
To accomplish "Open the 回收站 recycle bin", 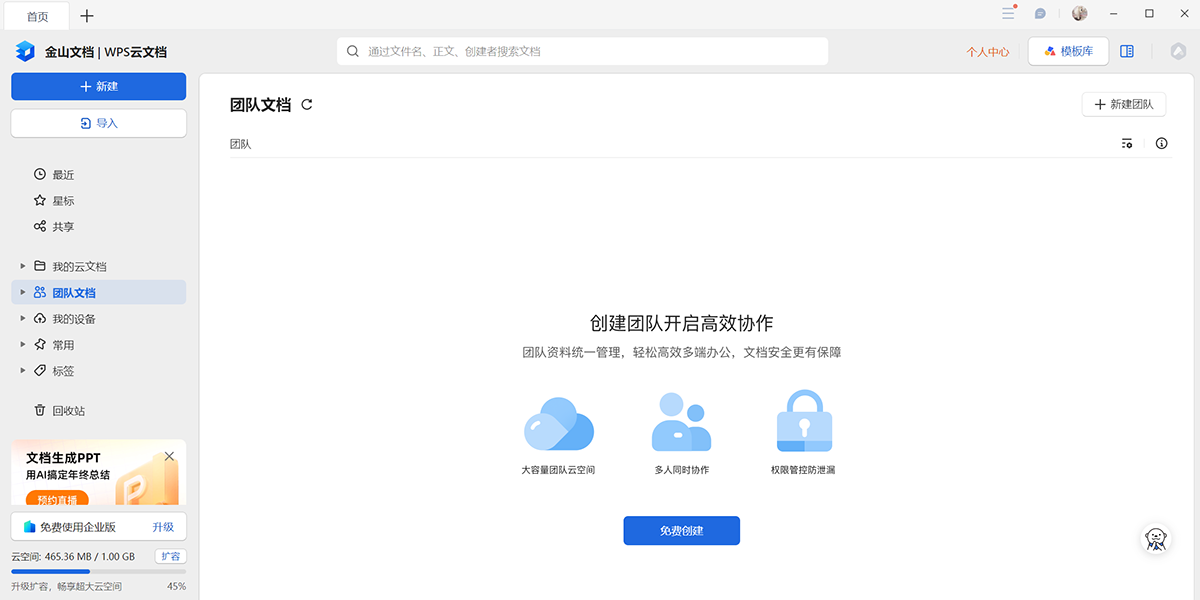I will [x=68, y=411].
